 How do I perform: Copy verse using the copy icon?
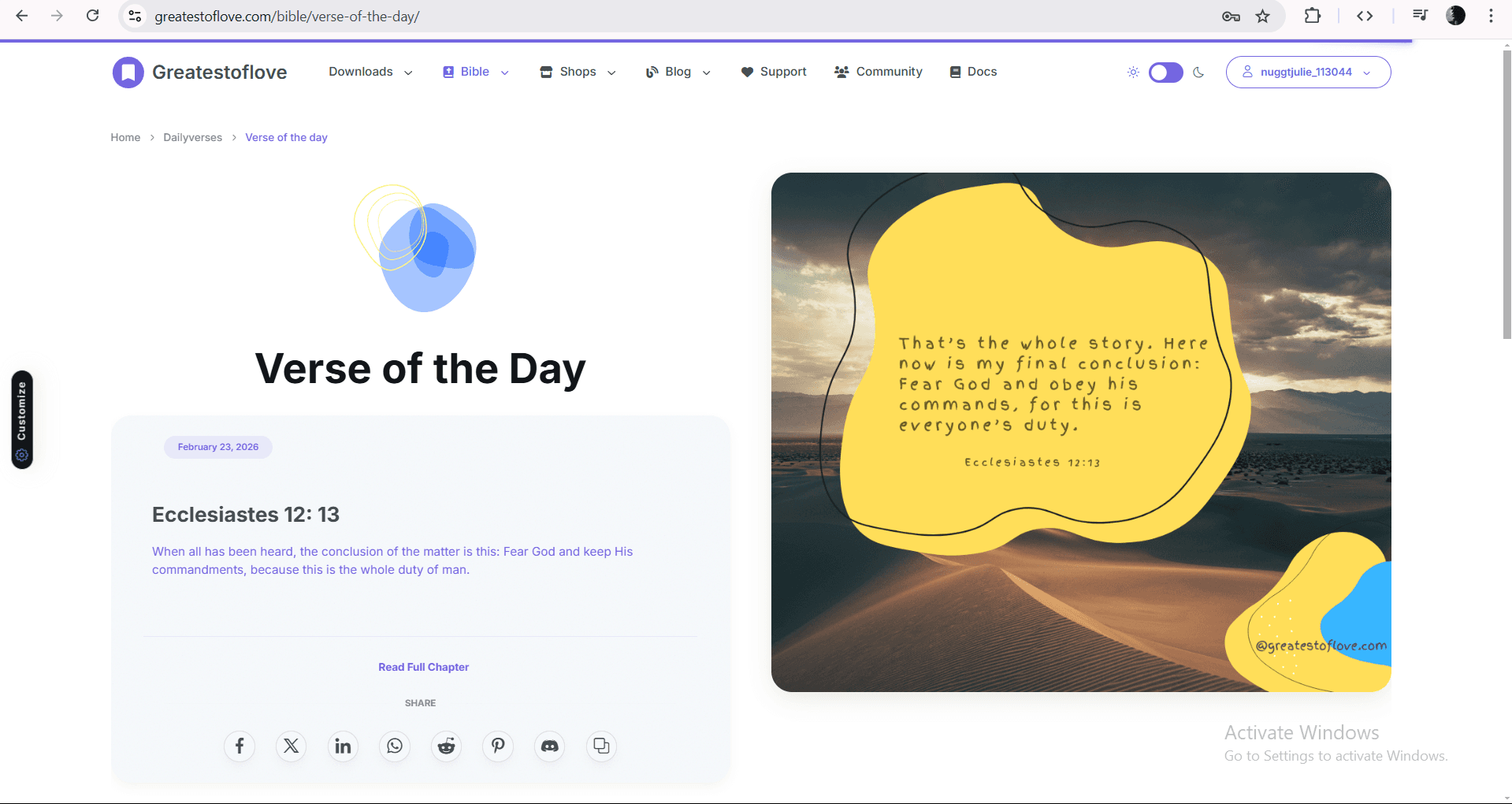click(601, 746)
